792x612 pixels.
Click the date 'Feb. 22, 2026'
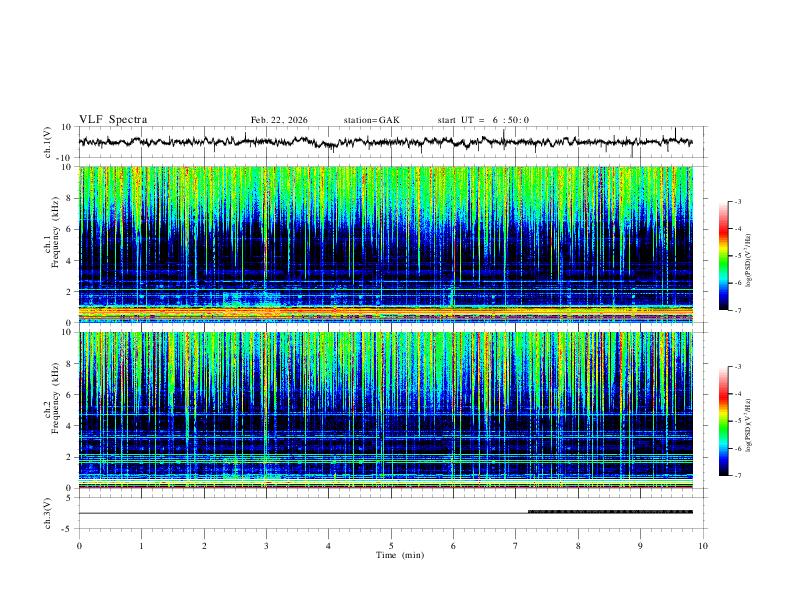coord(279,120)
